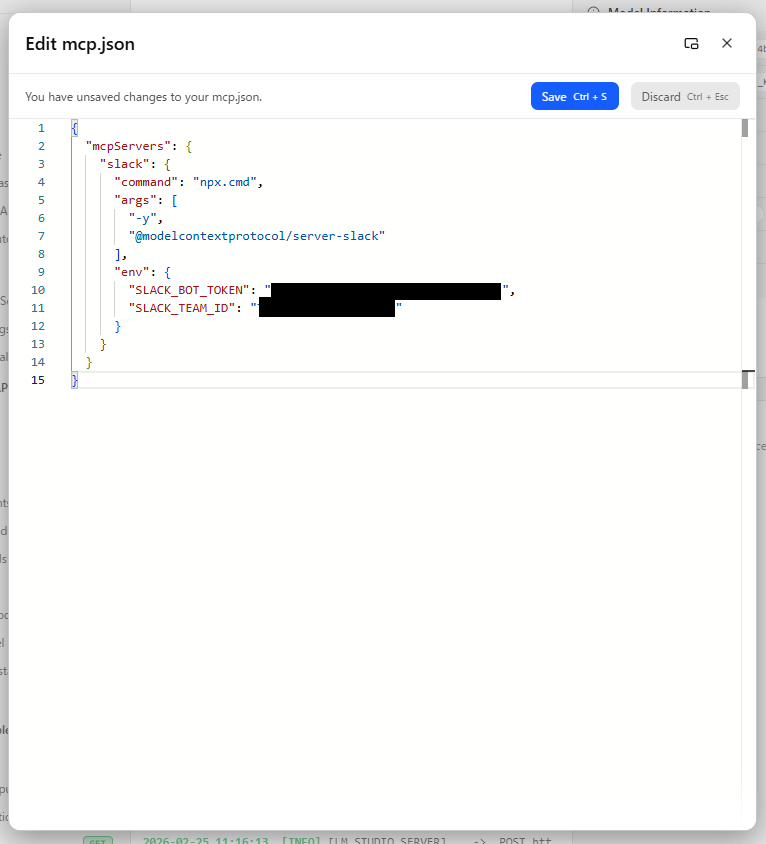The height and width of the screenshot is (844, 766).
Task: Click line number 10 in the gutter
Action: (x=38, y=290)
